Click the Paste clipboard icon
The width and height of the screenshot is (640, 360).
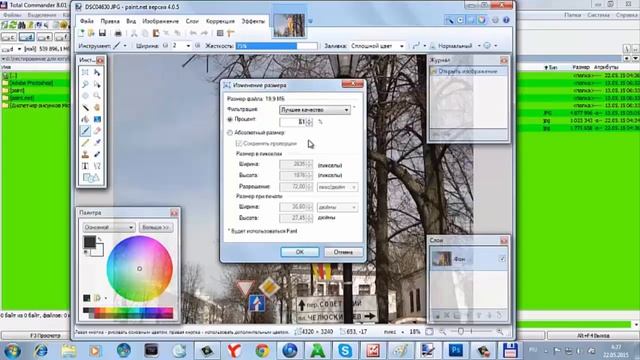pos(156,33)
